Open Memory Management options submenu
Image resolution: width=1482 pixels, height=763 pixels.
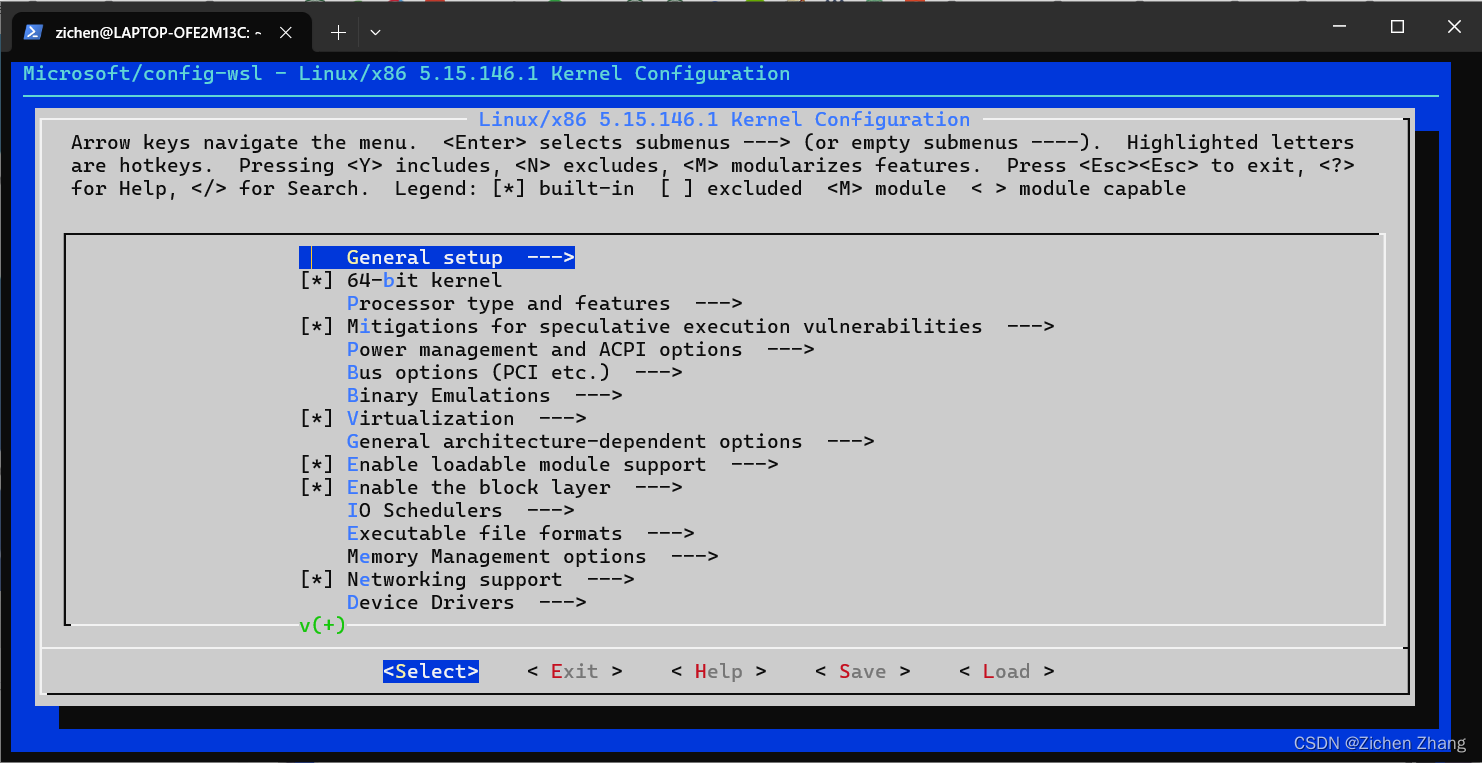532,556
